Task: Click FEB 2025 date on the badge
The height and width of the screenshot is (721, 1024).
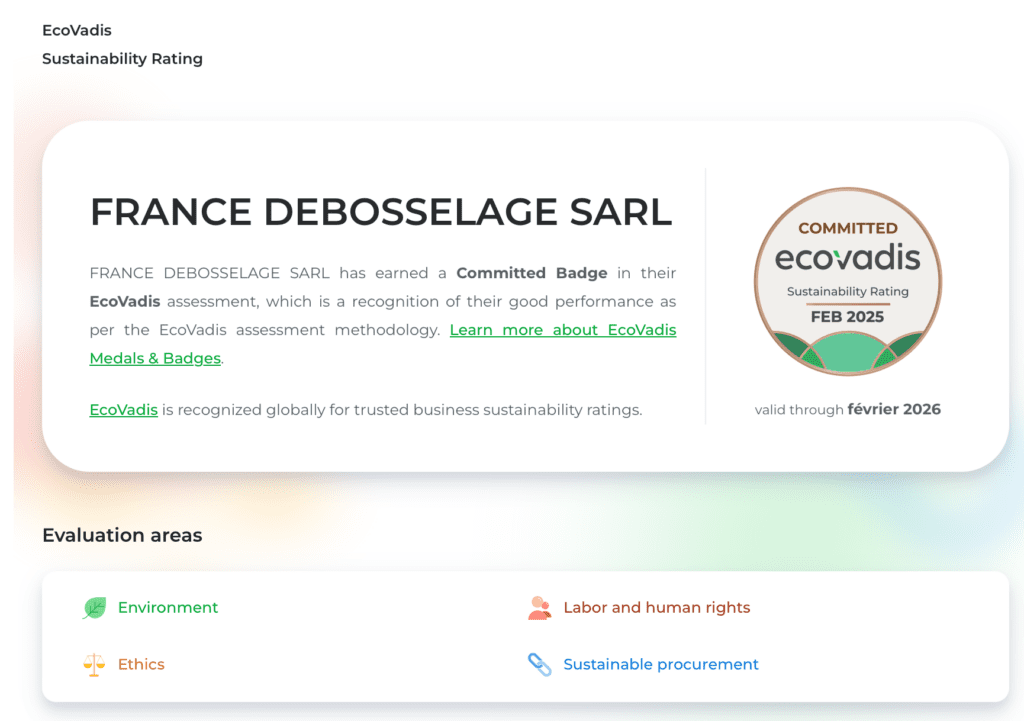Action: tap(847, 317)
